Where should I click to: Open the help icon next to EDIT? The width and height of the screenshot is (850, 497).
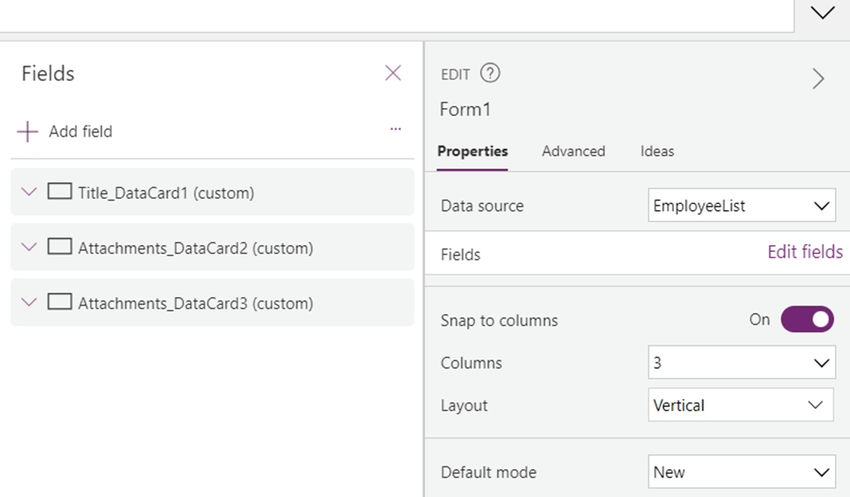(x=490, y=73)
